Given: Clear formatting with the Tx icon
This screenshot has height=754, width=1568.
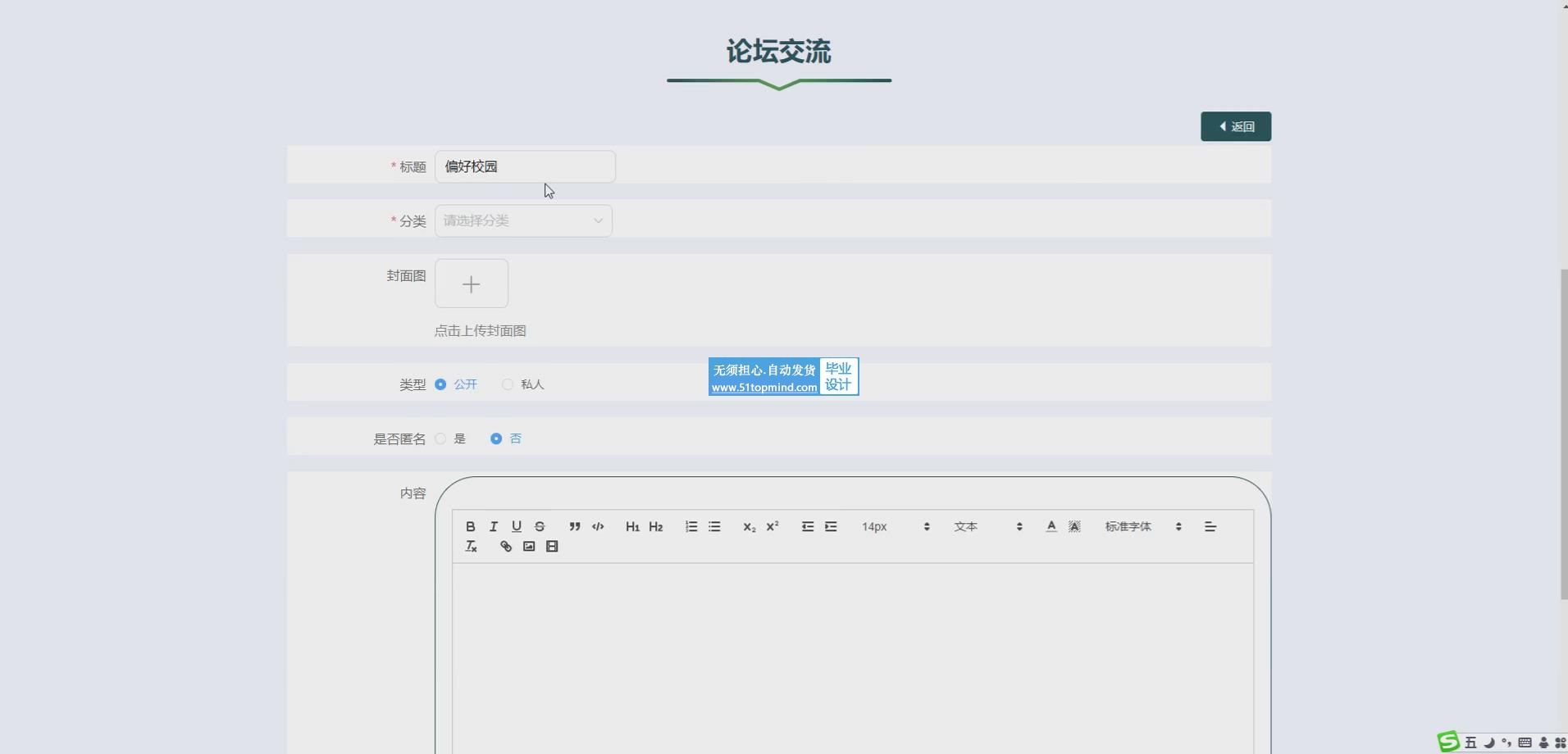Looking at the screenshot, I should coord(471,547).
